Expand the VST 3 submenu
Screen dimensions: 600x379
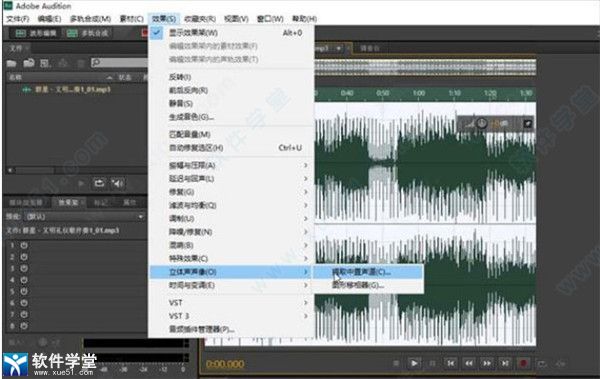[x=231, y=316]
